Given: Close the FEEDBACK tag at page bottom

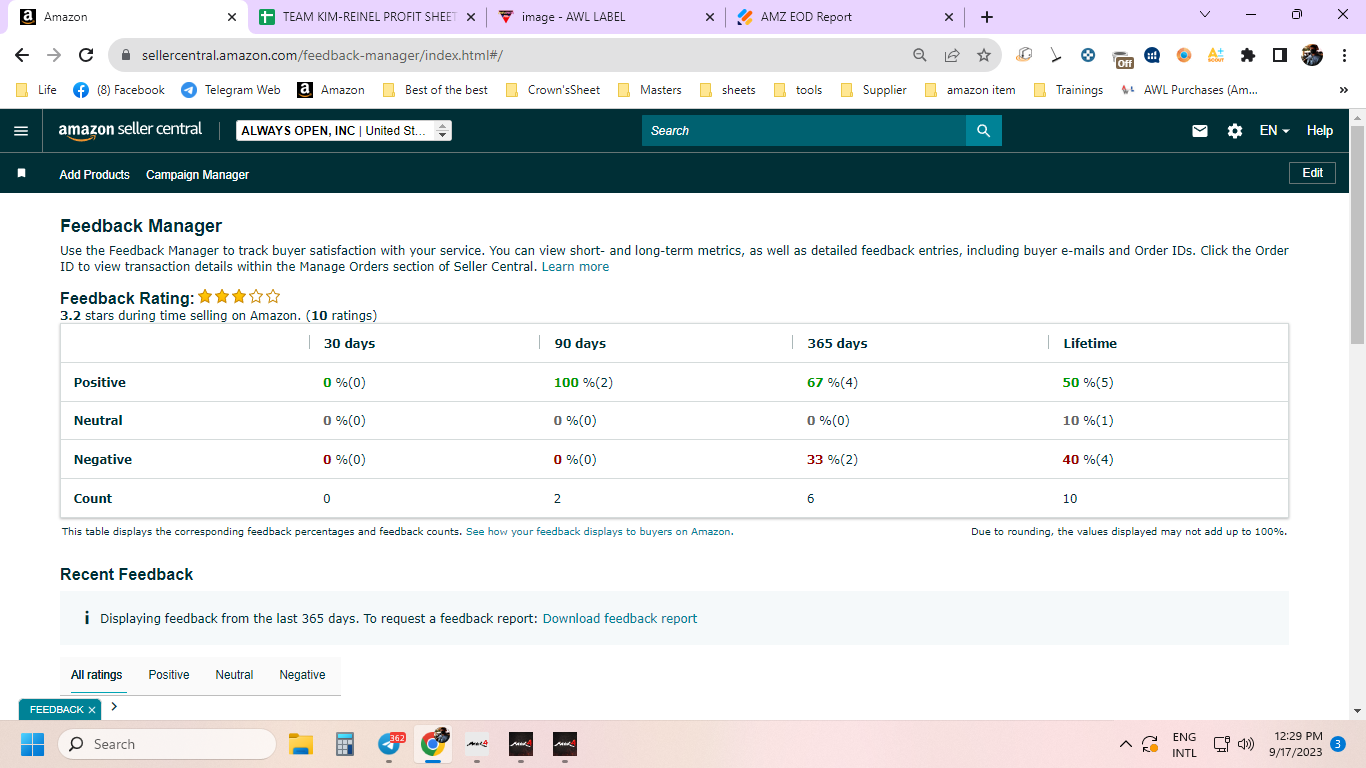Looking at the screenshot, I should click(x=92, y=709).
